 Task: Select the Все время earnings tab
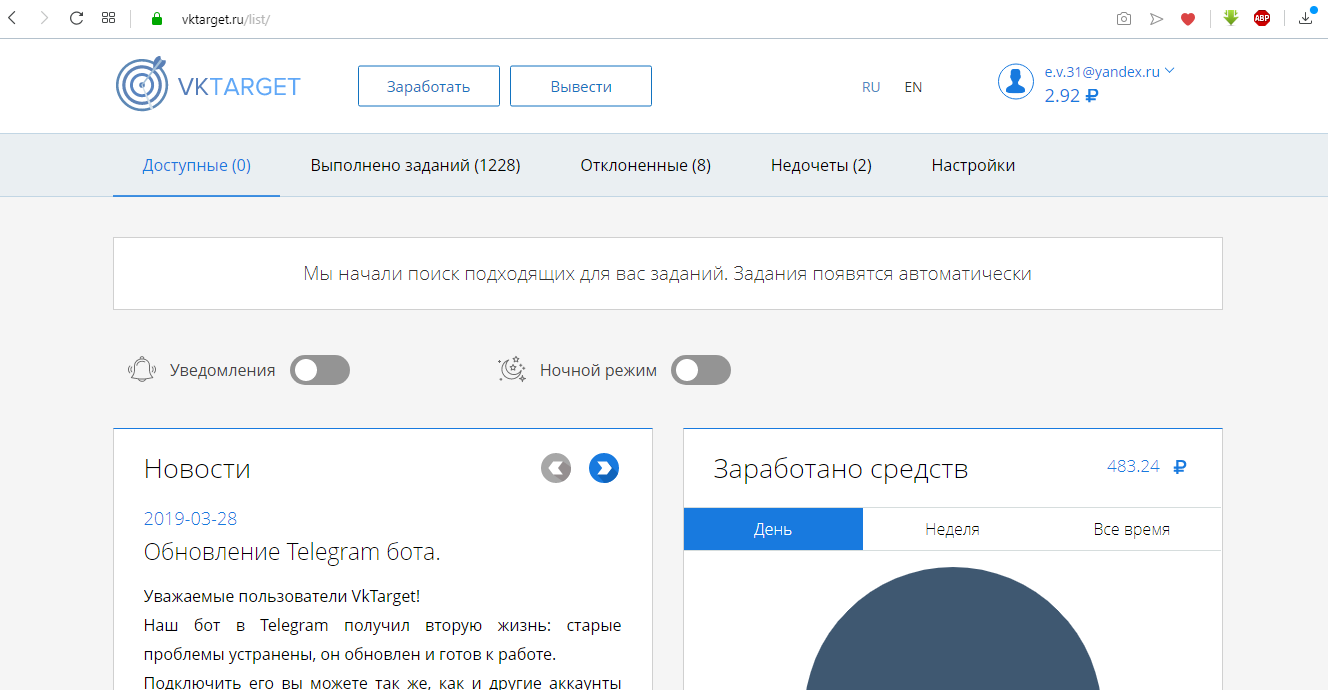click(x=1132, y=529)
